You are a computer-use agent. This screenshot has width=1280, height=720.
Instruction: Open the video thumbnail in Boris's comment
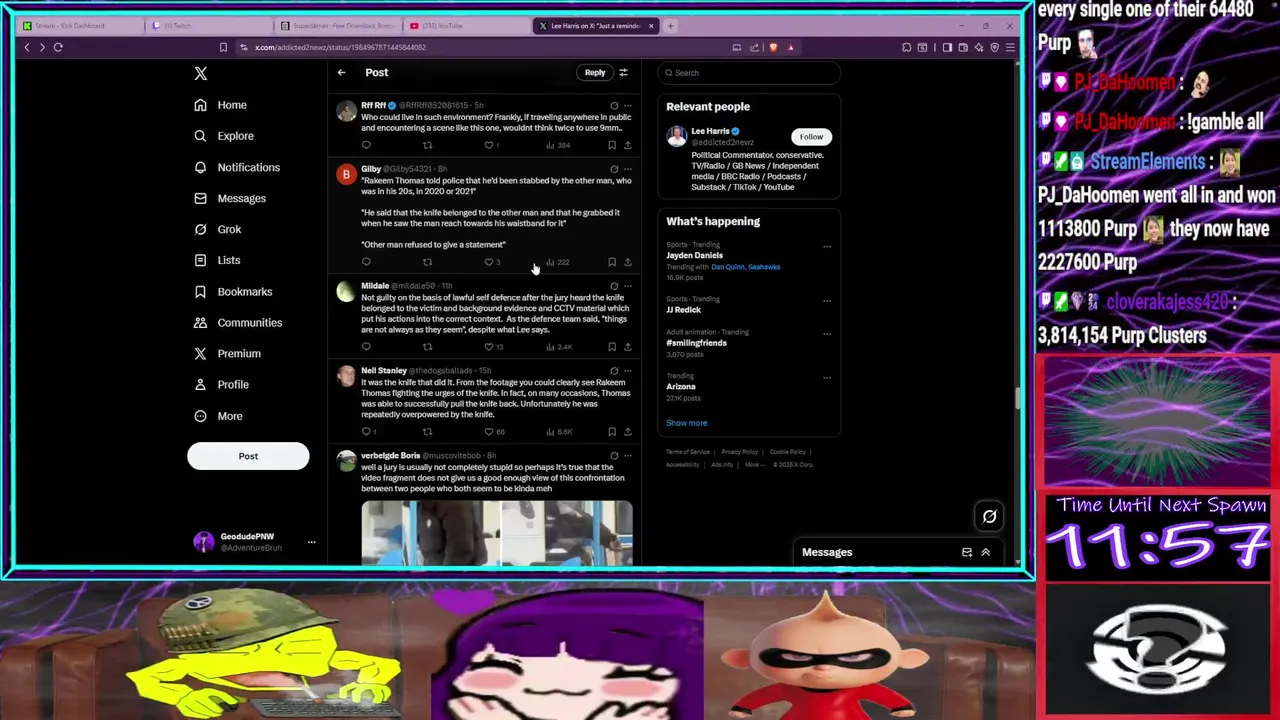point(497,533)
